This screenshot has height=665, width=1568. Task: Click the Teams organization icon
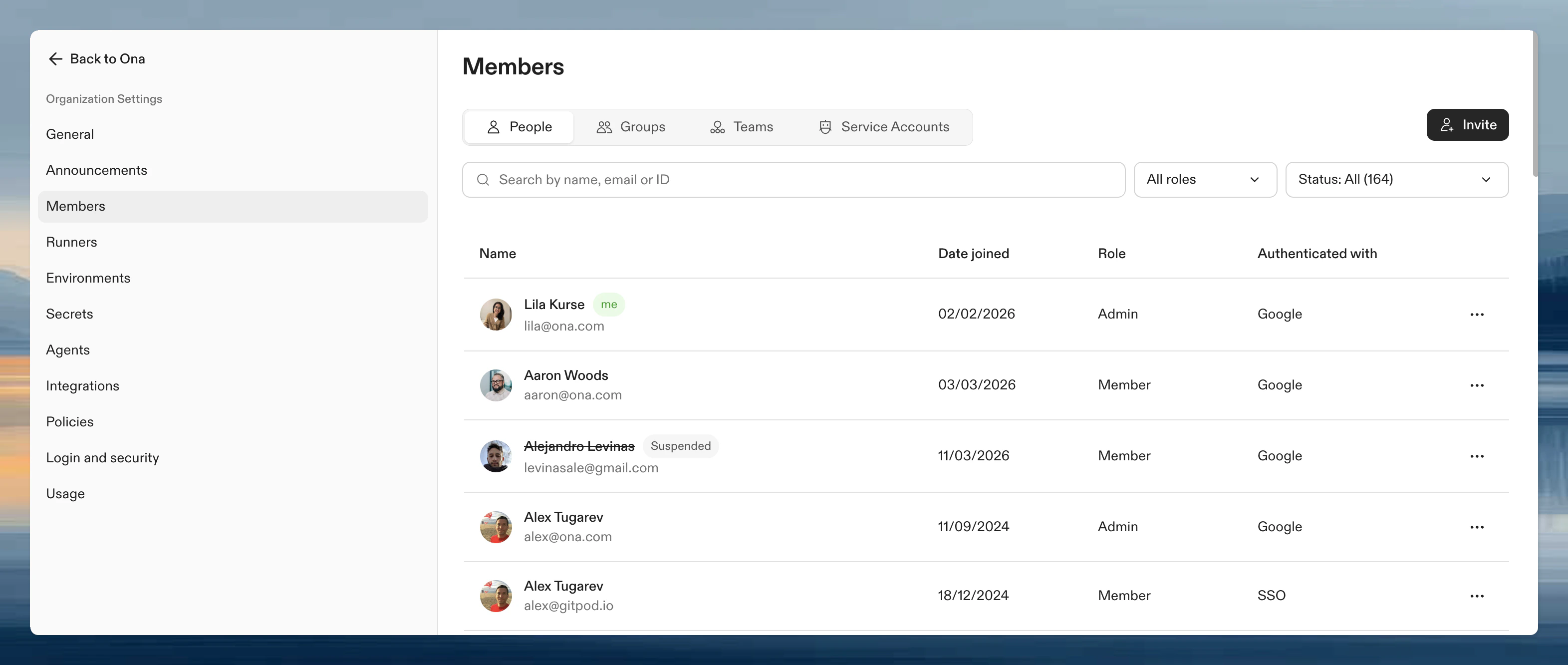(x=718, y=127)
